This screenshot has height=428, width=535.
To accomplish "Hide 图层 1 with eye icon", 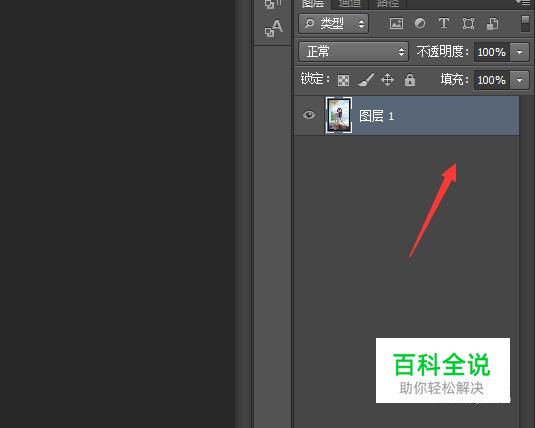I will [x=309, y=115].
